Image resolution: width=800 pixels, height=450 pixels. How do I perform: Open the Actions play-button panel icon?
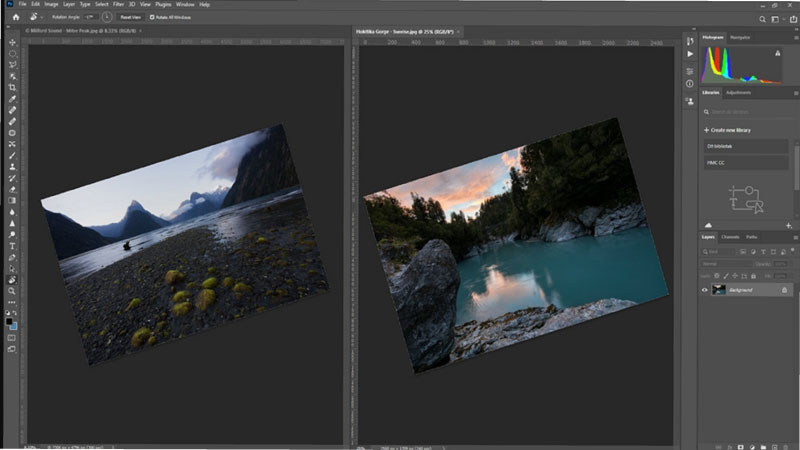point(690,53)
